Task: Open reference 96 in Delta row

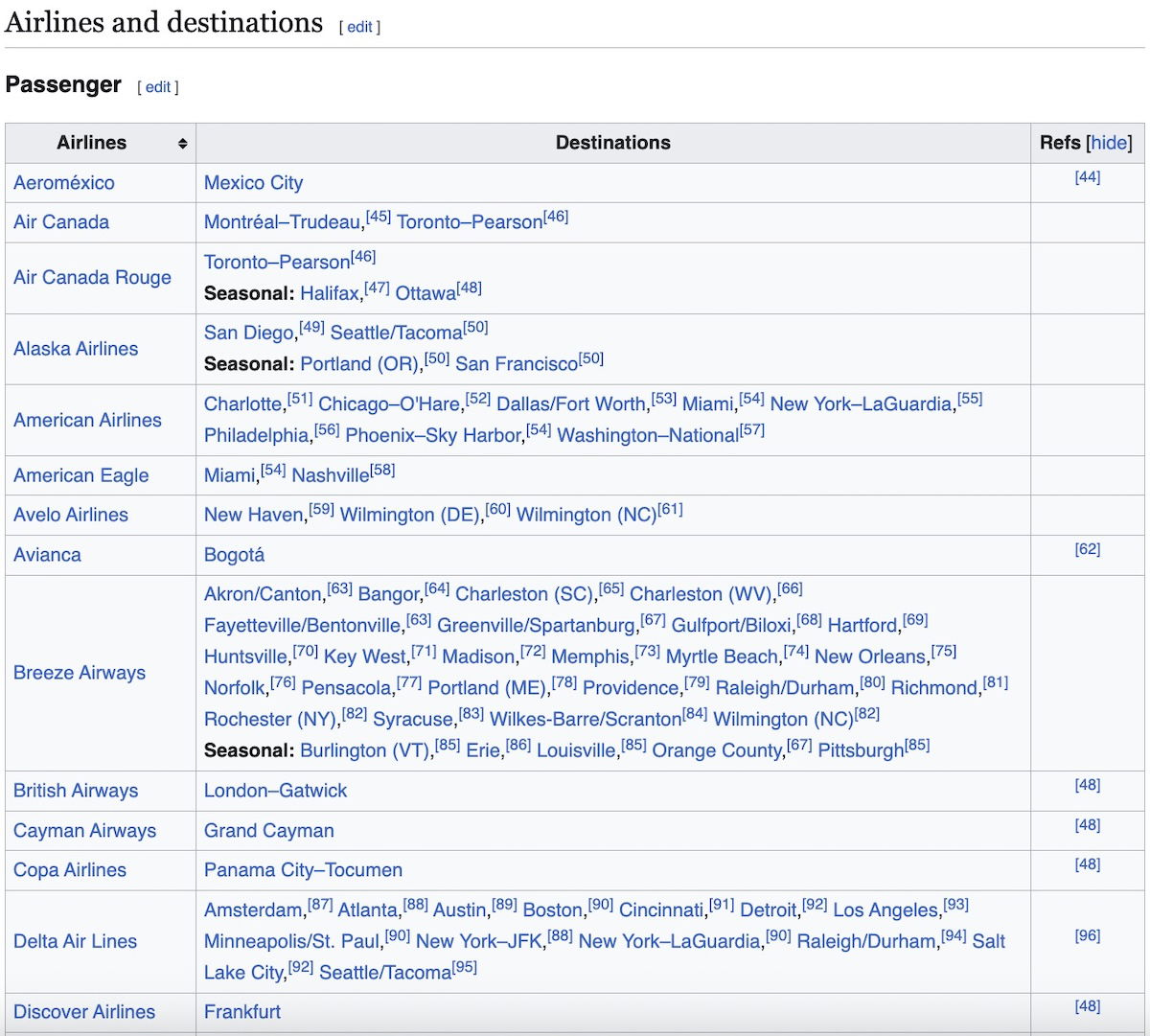Action: click(1087, 935)
